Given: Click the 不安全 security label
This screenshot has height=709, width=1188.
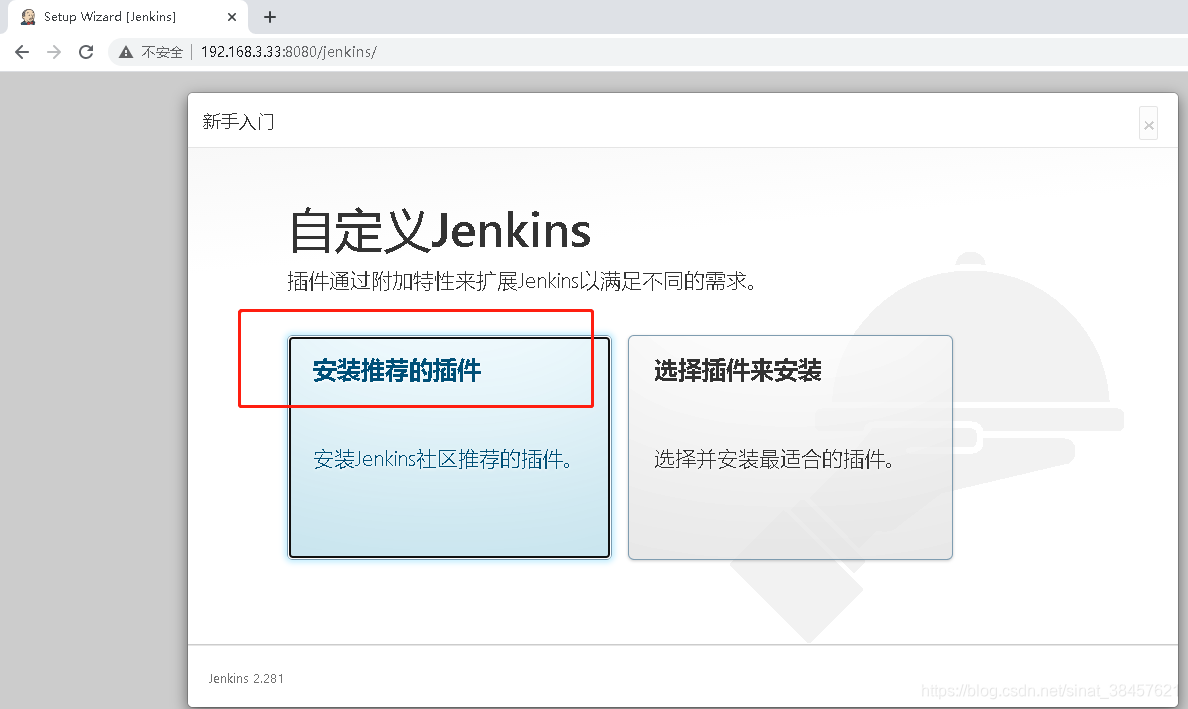Looking at the screenshot, I should click(162, 52).
